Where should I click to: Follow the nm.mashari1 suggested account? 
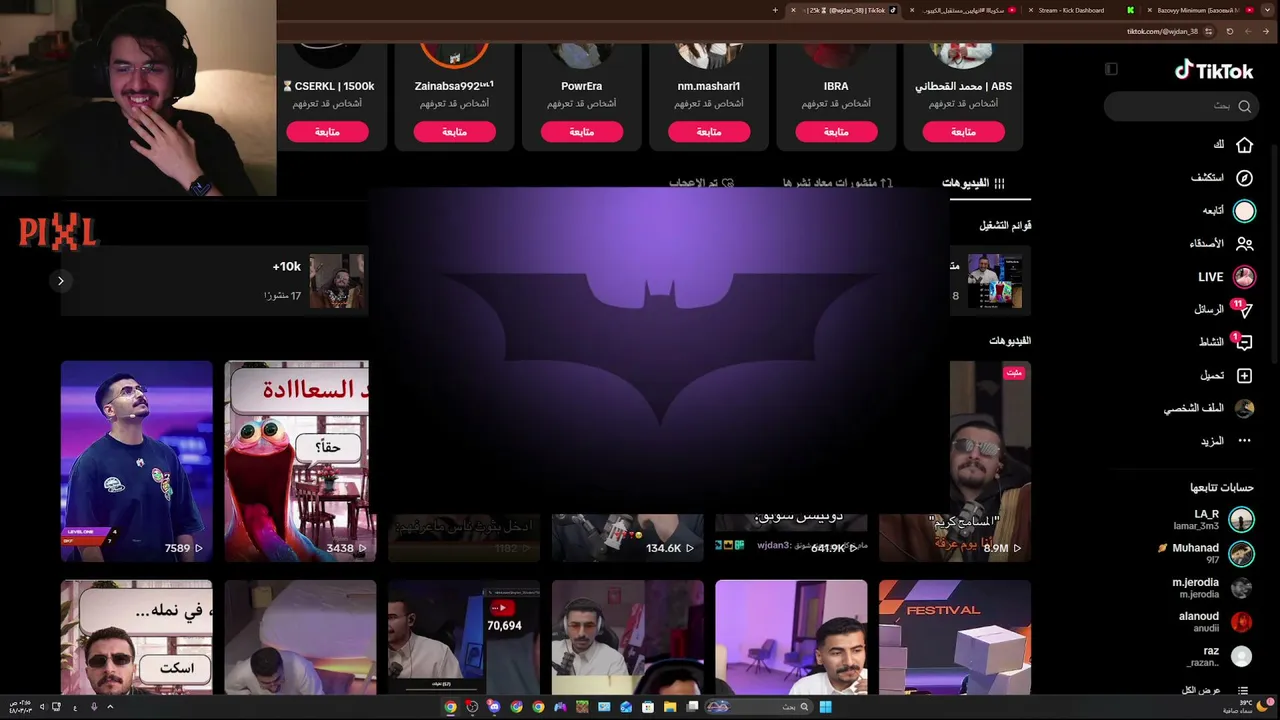click(709, 132)
